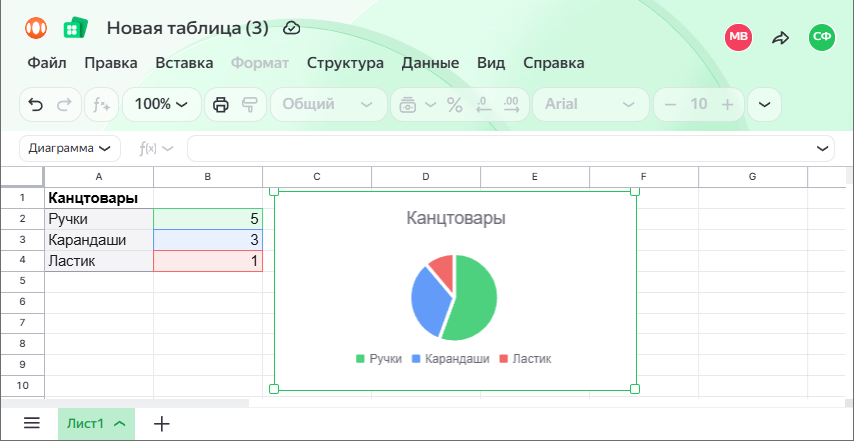Click the print icon
The image size is (854, 441).
[x=221, y=104]
